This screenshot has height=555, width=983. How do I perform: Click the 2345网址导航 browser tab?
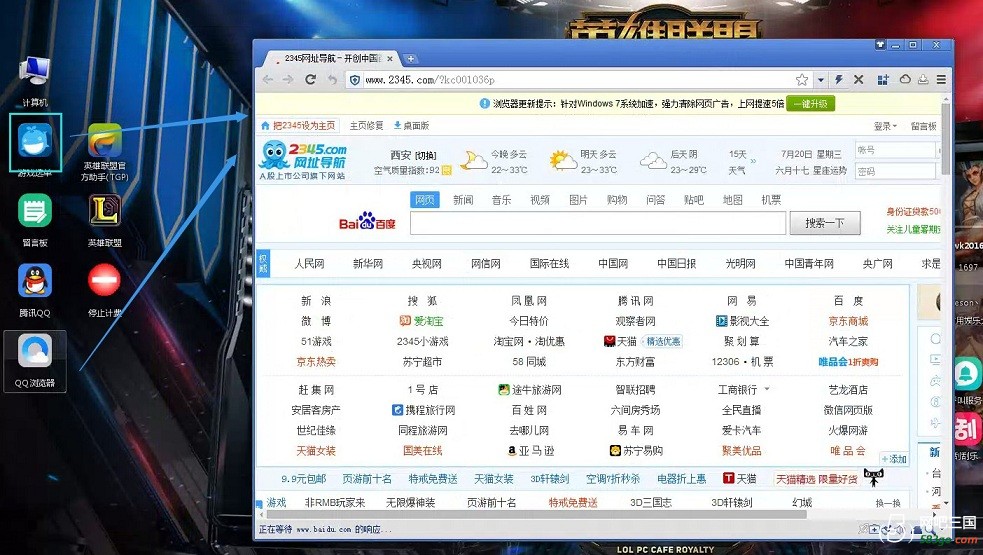(330, 58)
